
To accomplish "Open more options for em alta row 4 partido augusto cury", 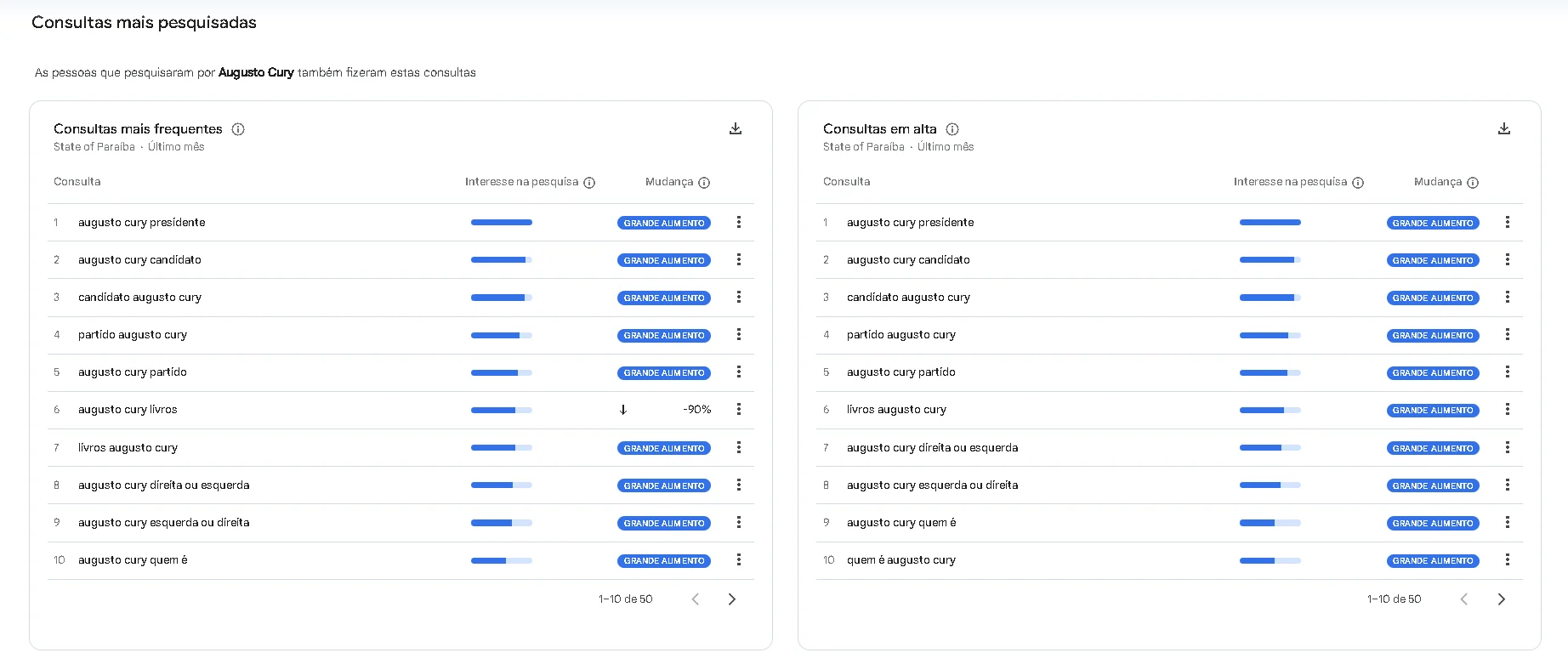I will 1508,334.
